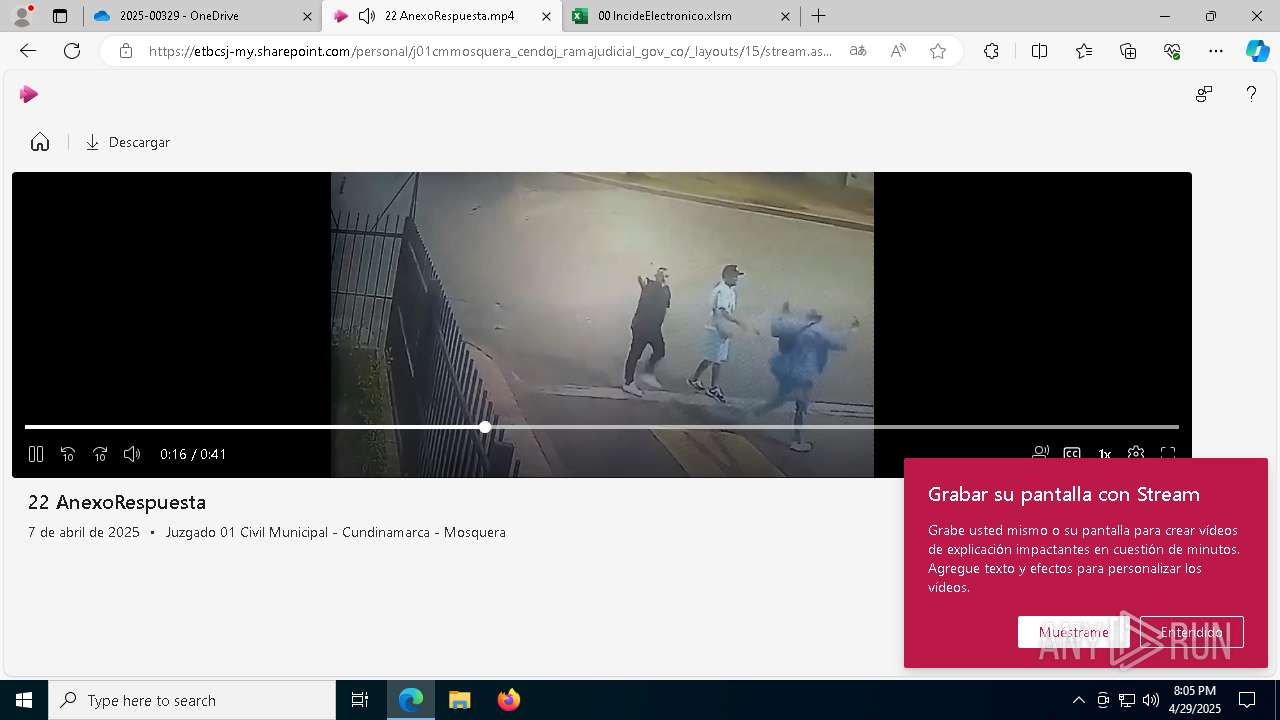Dismiss the popup with Entendido
This screenshot has height=720, width=1280.
[x=1192, y=632]
